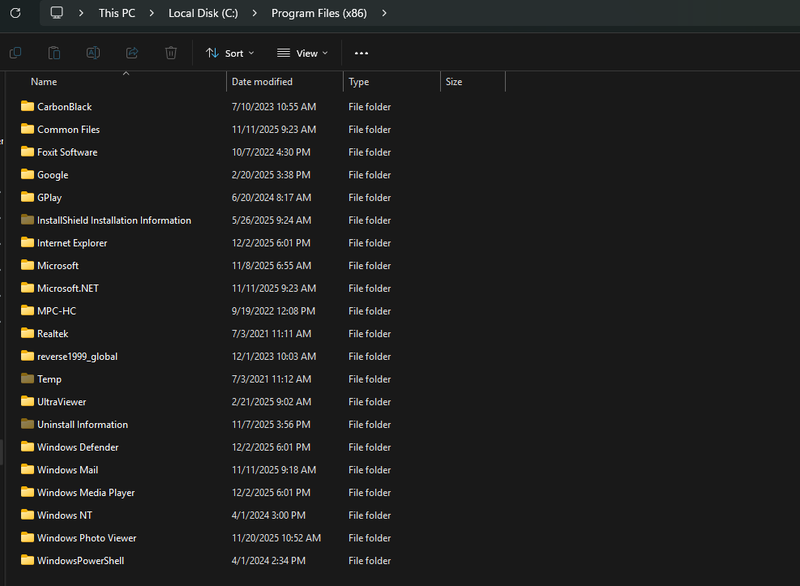The image size is (800, 586).
Task: Click the date 12/1/2023 10:03 AM
Action: (x=274, y=356)
